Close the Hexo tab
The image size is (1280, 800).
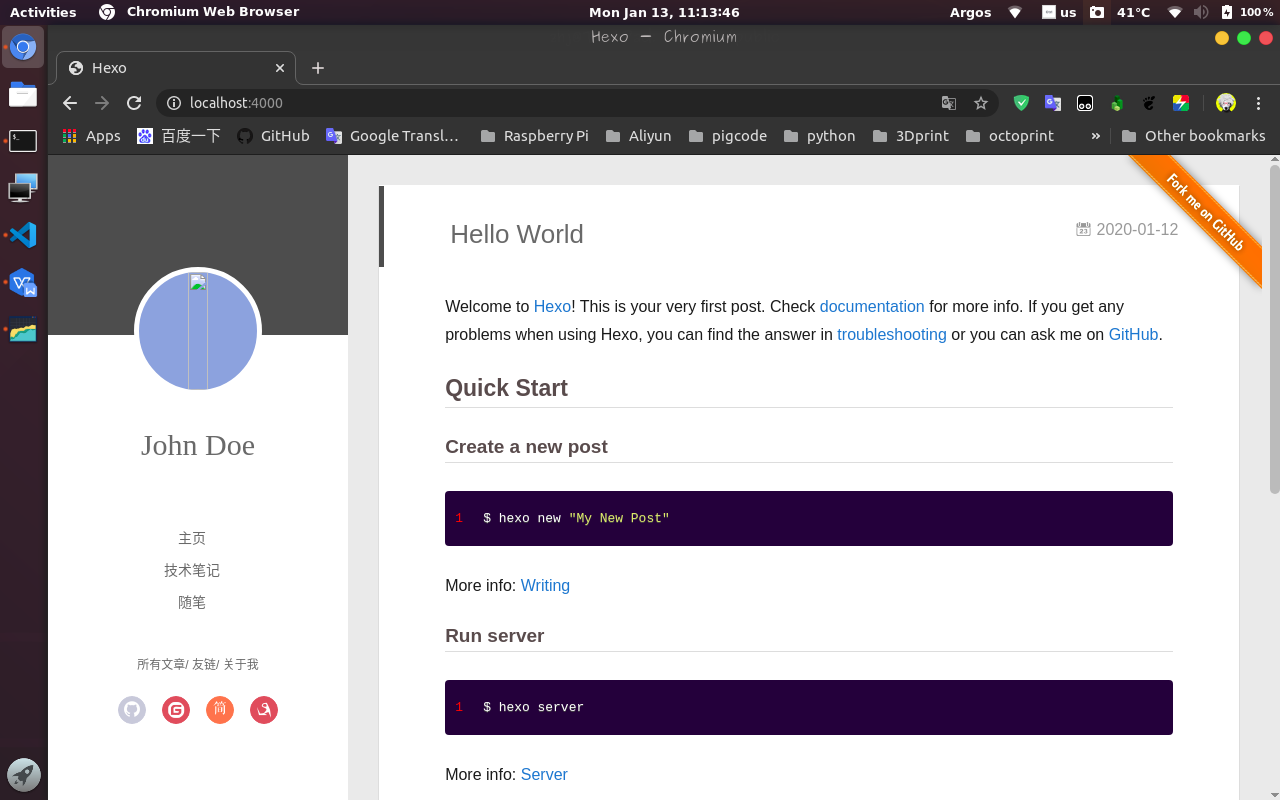pyautogui.click(x=280, y=68)
